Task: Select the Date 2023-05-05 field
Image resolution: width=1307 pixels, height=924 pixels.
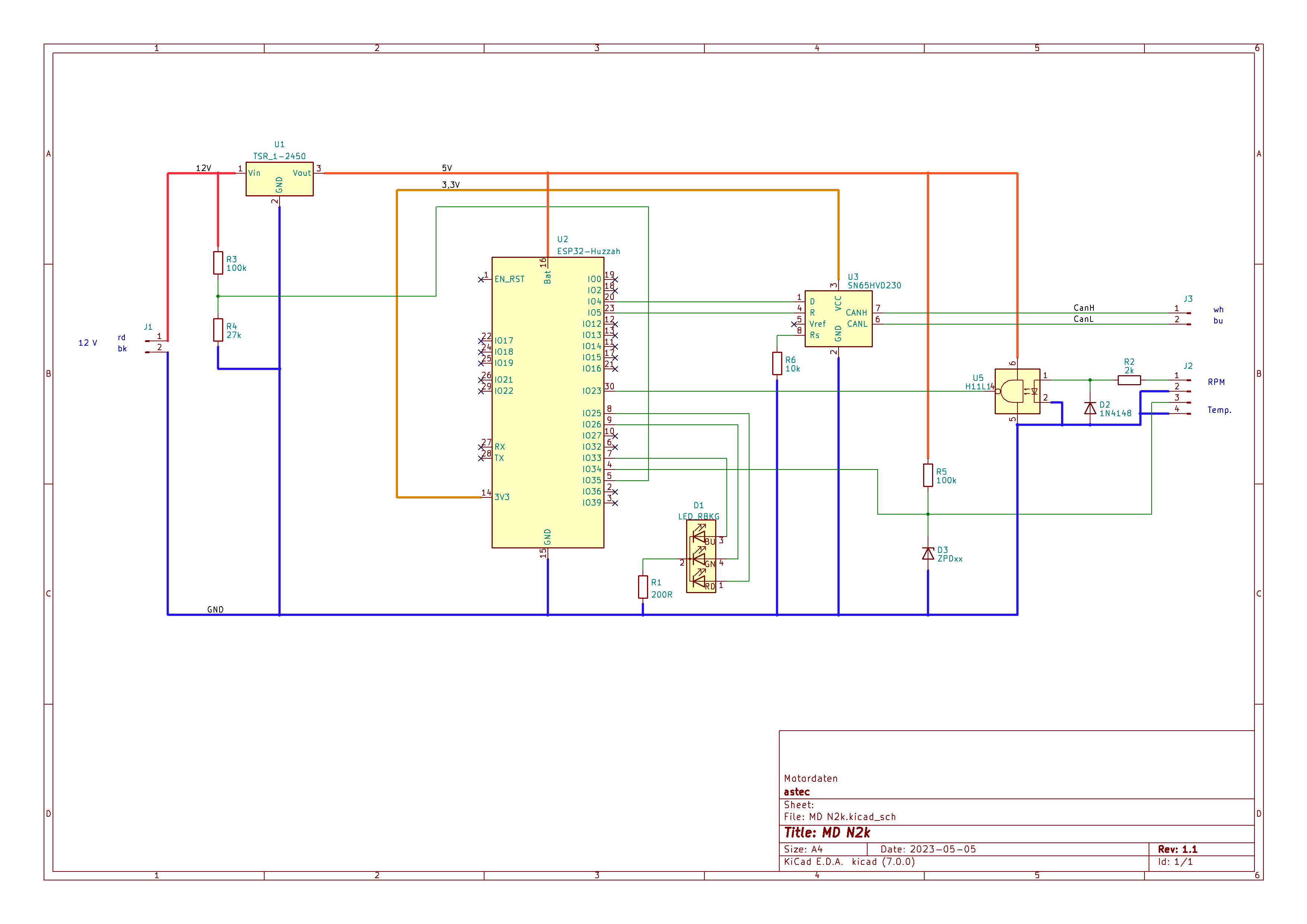Action: click(x=928, y=849)
